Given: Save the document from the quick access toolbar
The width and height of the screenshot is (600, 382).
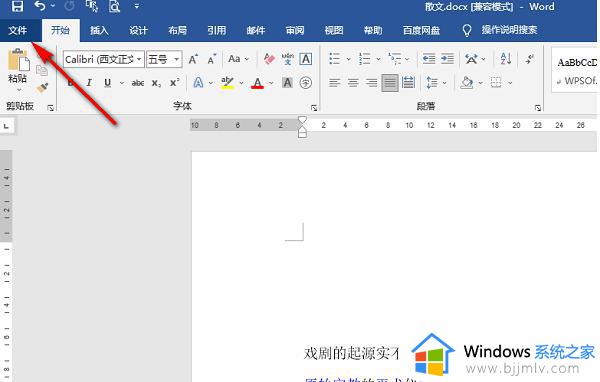Looking at the screenshot, I should [17, 6].
